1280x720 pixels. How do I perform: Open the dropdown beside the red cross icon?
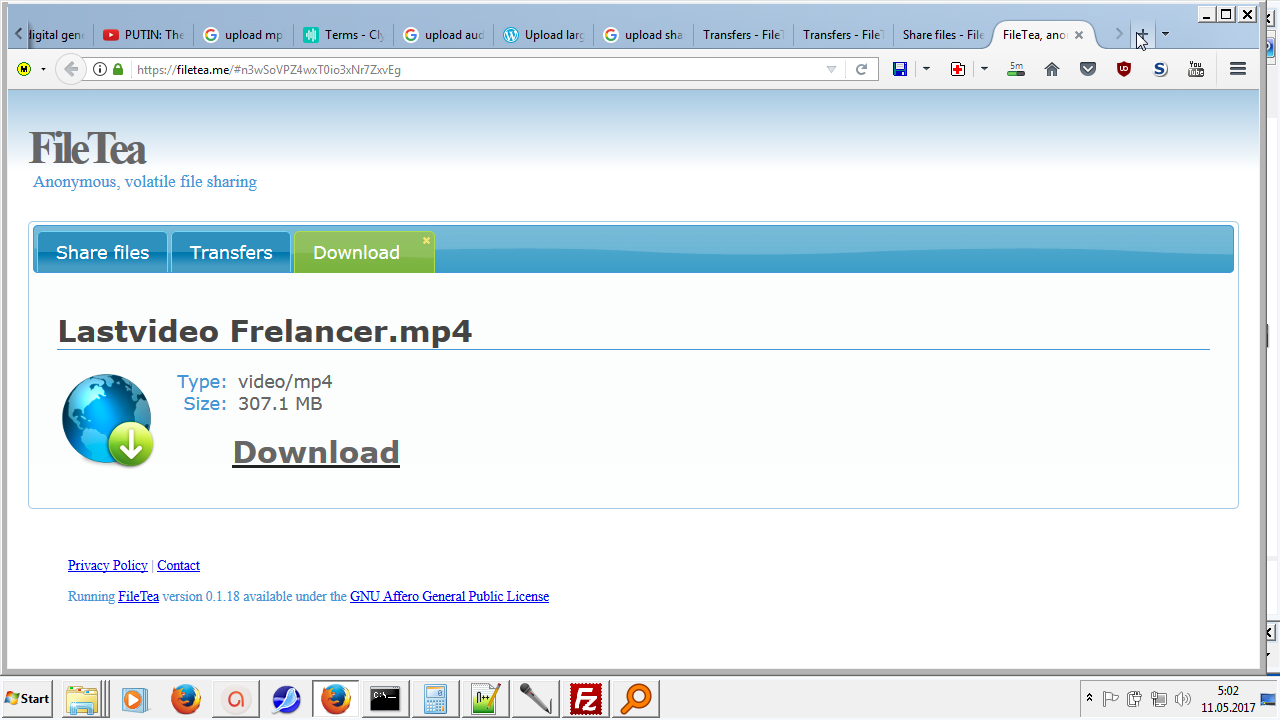[x=984, y=69]
